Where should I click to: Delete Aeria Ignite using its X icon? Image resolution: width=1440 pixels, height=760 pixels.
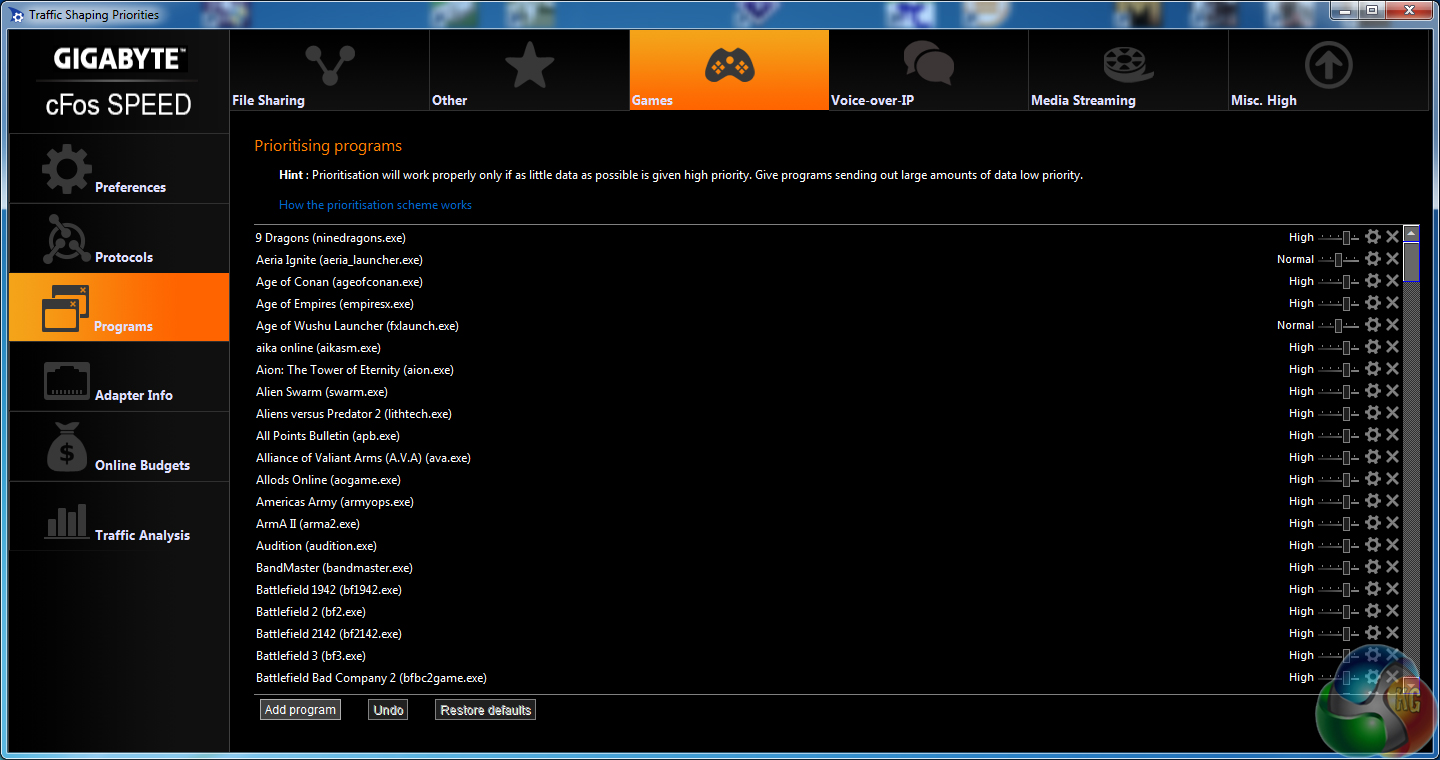pyautogui.click(x=1392, y=259)
